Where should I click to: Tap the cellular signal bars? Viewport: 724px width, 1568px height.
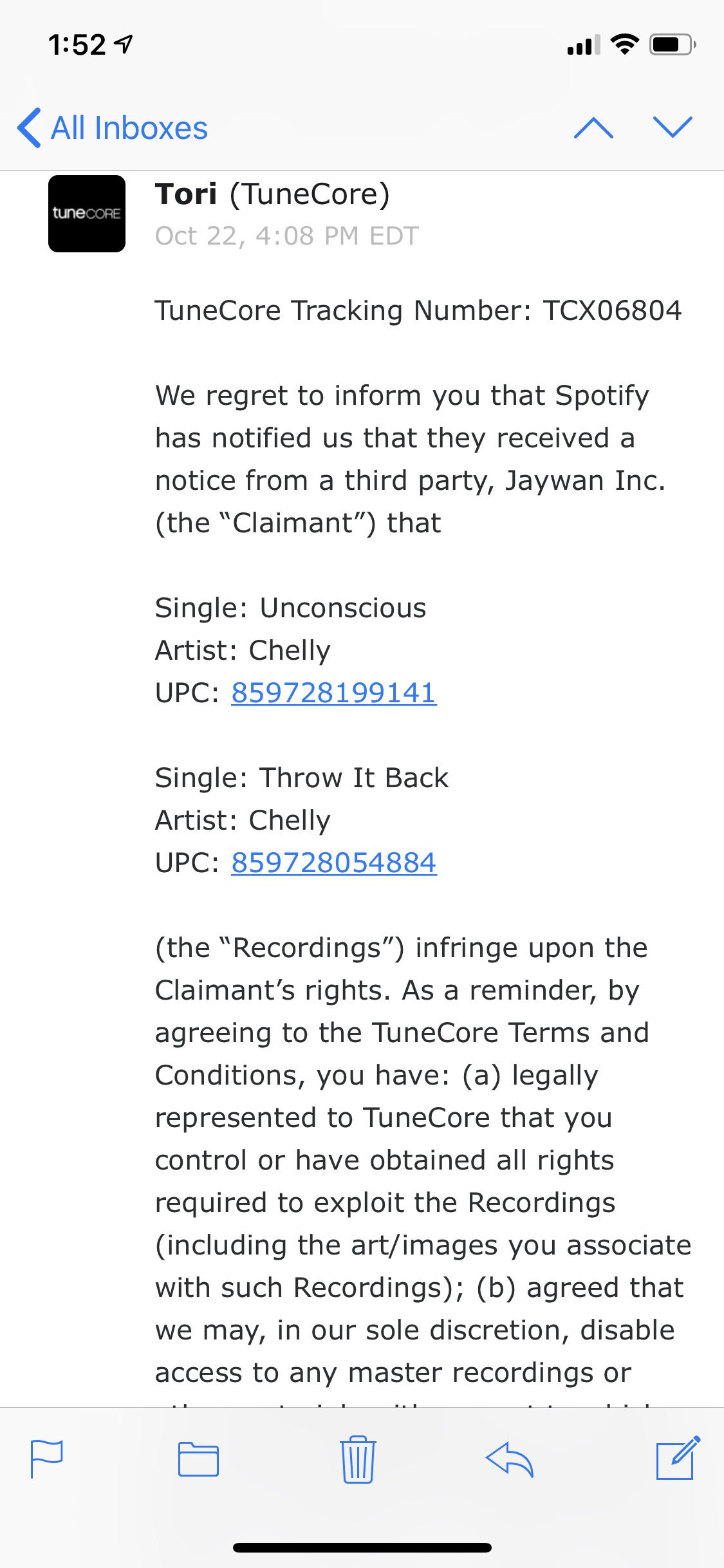[584, 44]
